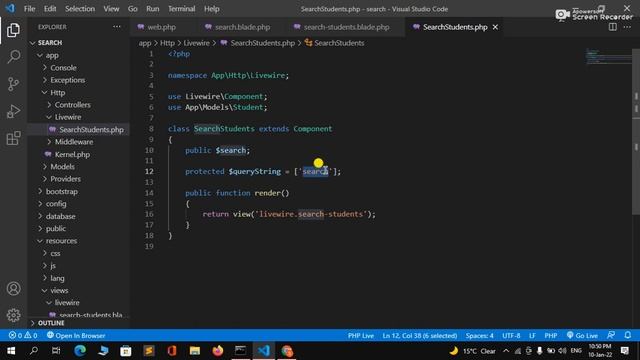The height and width of the screenshot is (360, 640).
Task: Collapse the Livewire folder under Http
Action: [68, 117]
